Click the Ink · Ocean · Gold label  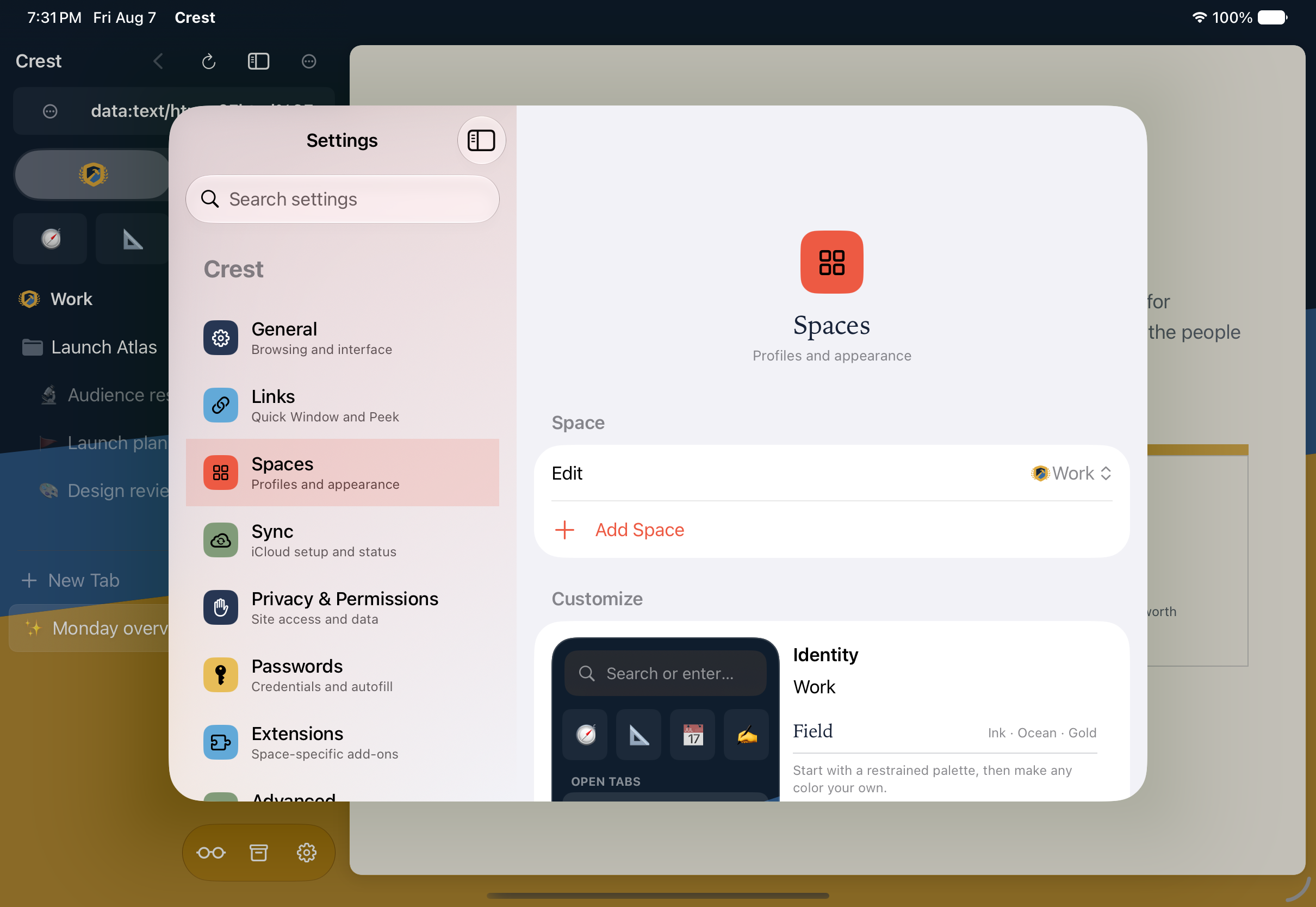coord(1042,733)
